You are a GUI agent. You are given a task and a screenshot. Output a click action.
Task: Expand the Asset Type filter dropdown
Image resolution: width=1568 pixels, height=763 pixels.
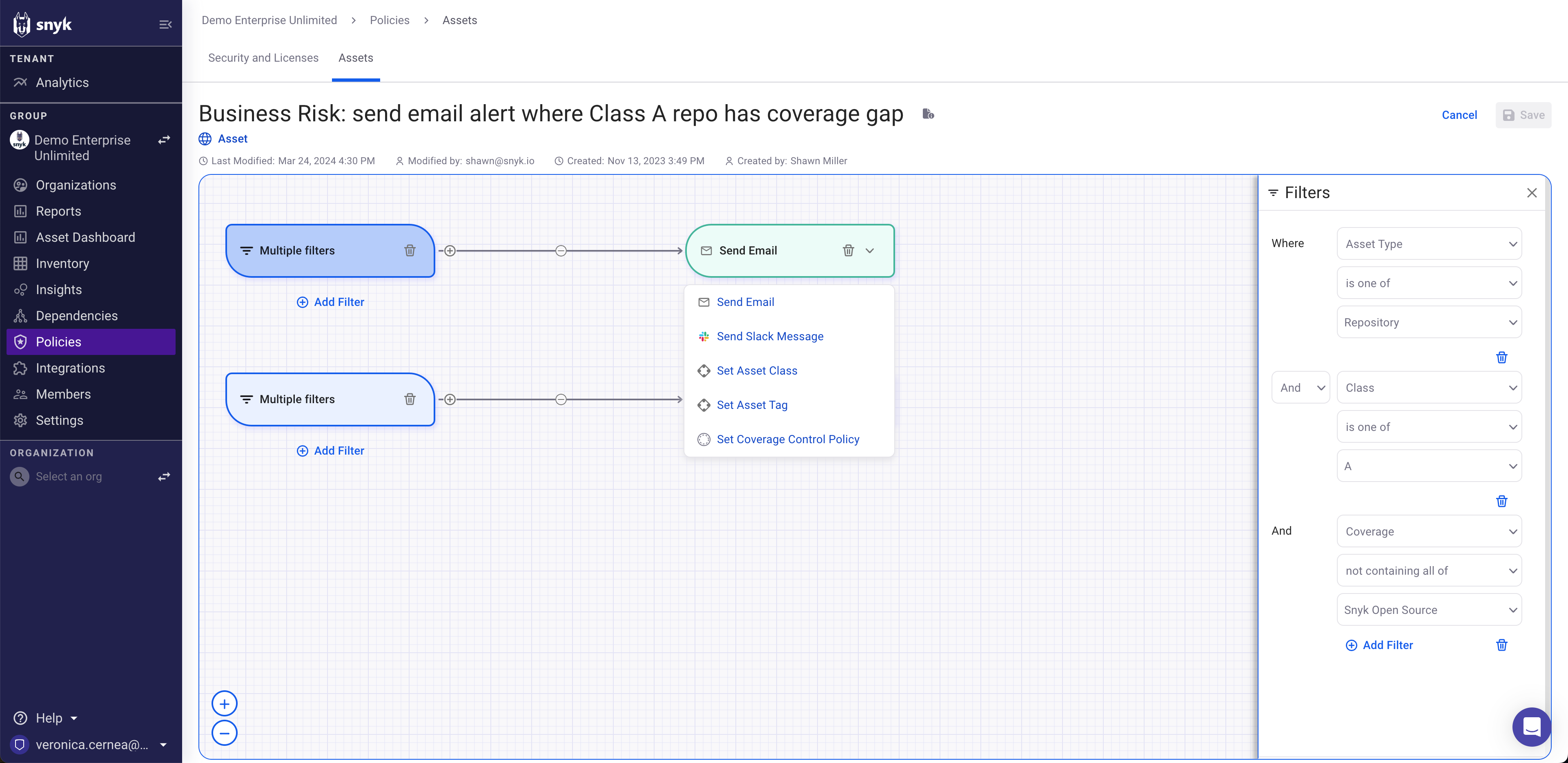click(1429, 243)
